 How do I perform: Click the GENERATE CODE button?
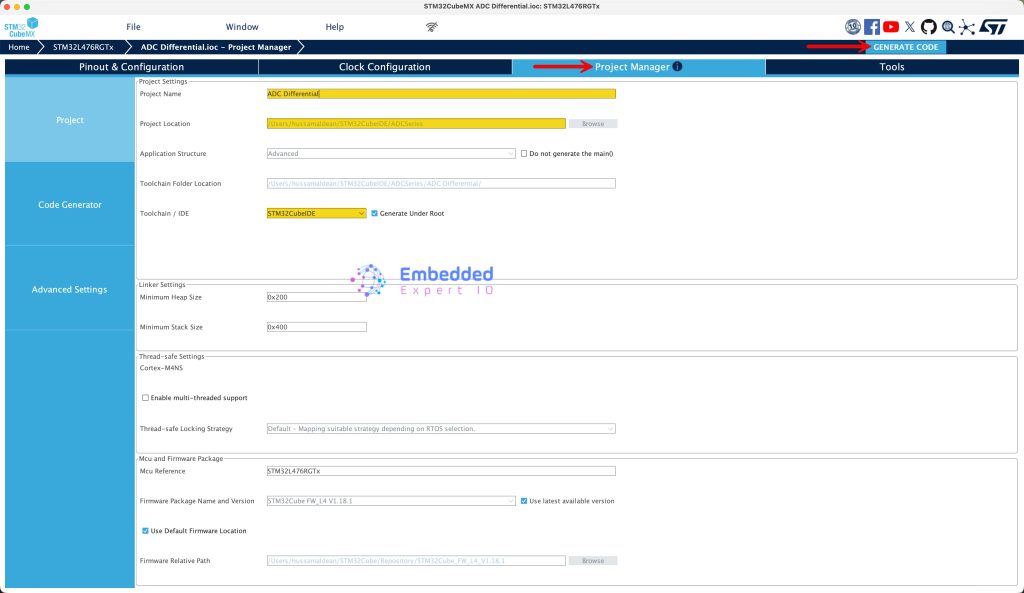pos(905,47)
